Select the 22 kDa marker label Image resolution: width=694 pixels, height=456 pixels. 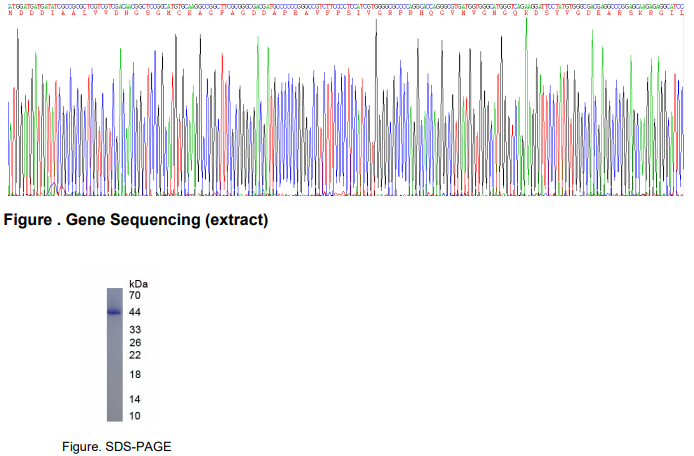(x=135, y=355)
